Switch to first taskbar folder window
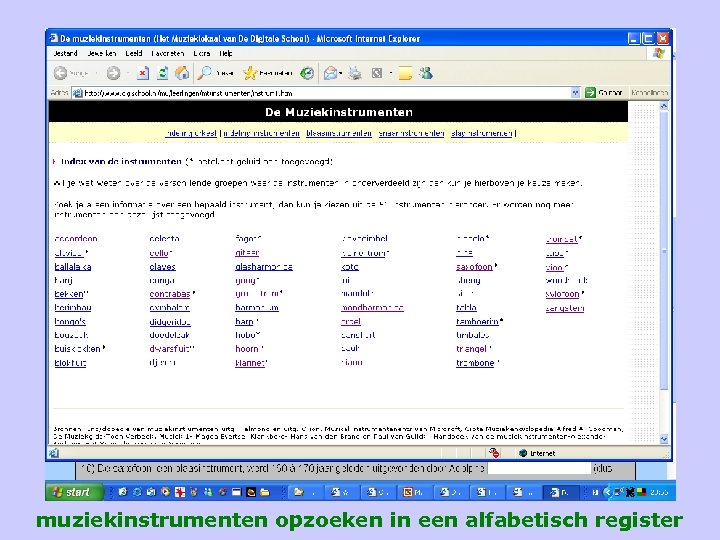 (304, 492)
